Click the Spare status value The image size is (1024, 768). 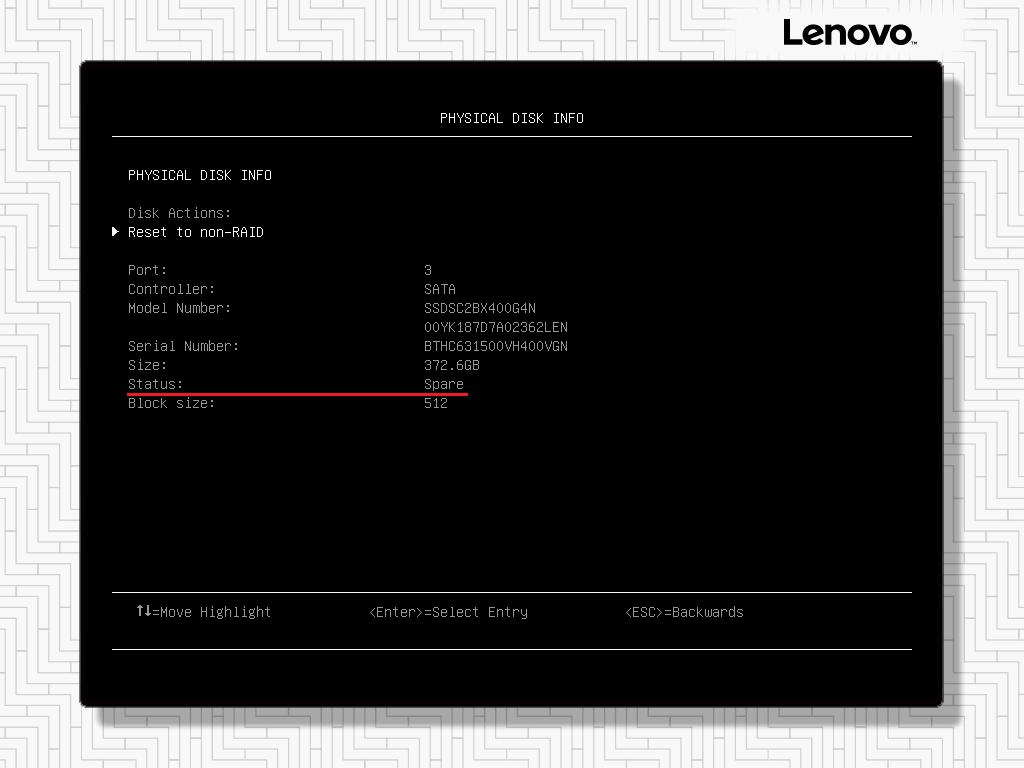tap(443, 384)
